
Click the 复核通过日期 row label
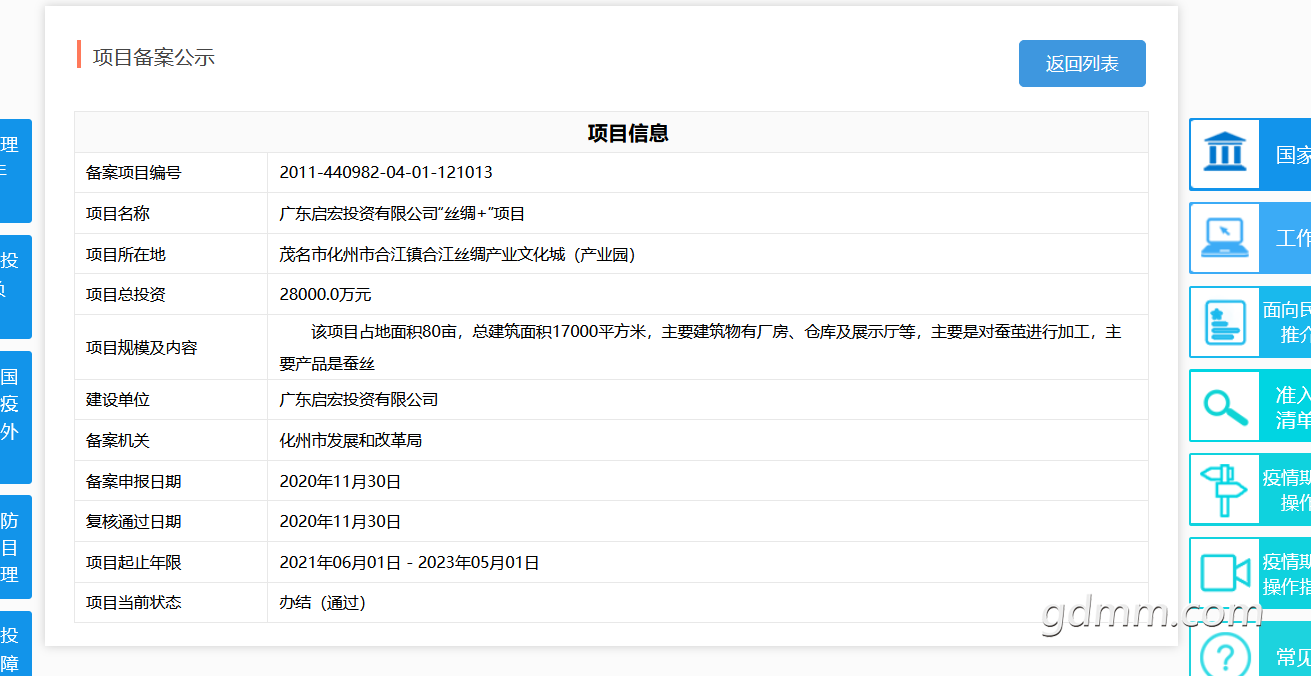[134, 522]
